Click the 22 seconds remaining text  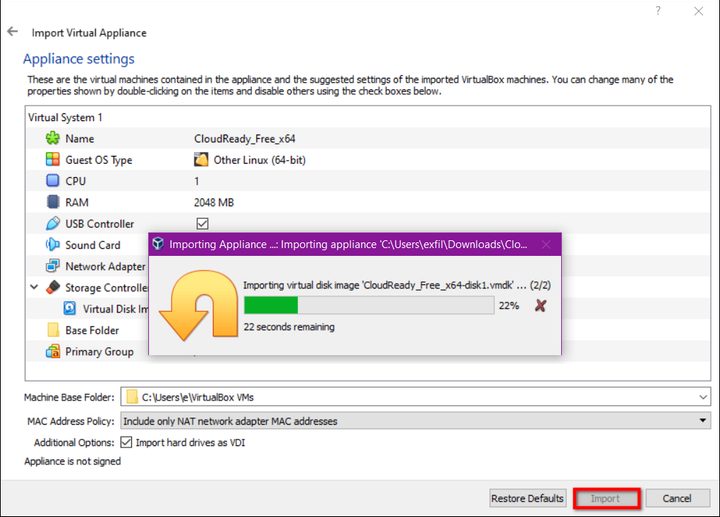tap(289, 327)
